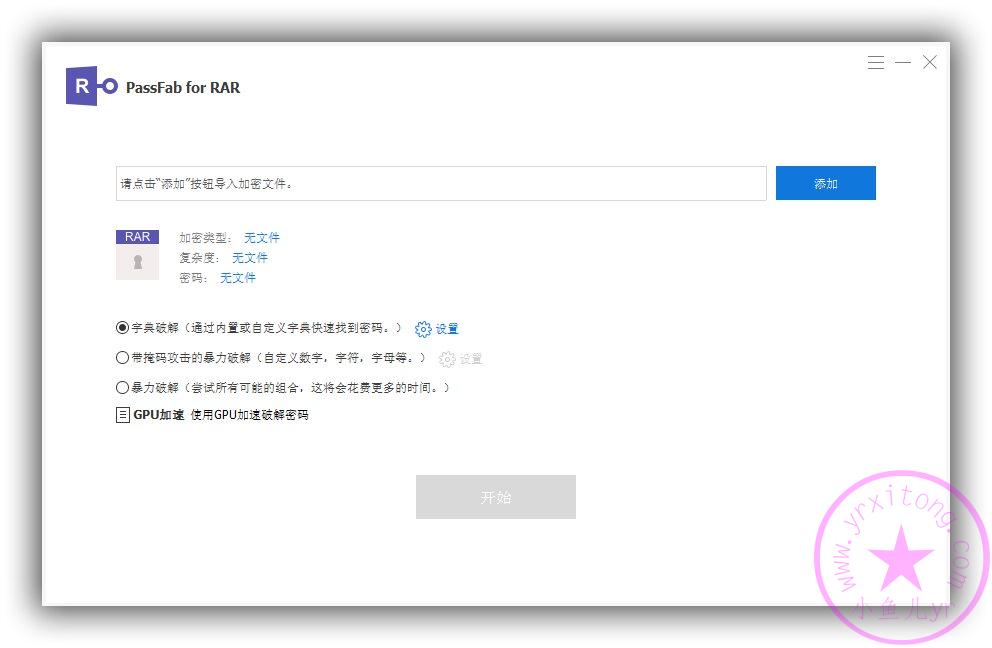
Task: Select 暴力破解 brute force option
Action: pos(122,387)
